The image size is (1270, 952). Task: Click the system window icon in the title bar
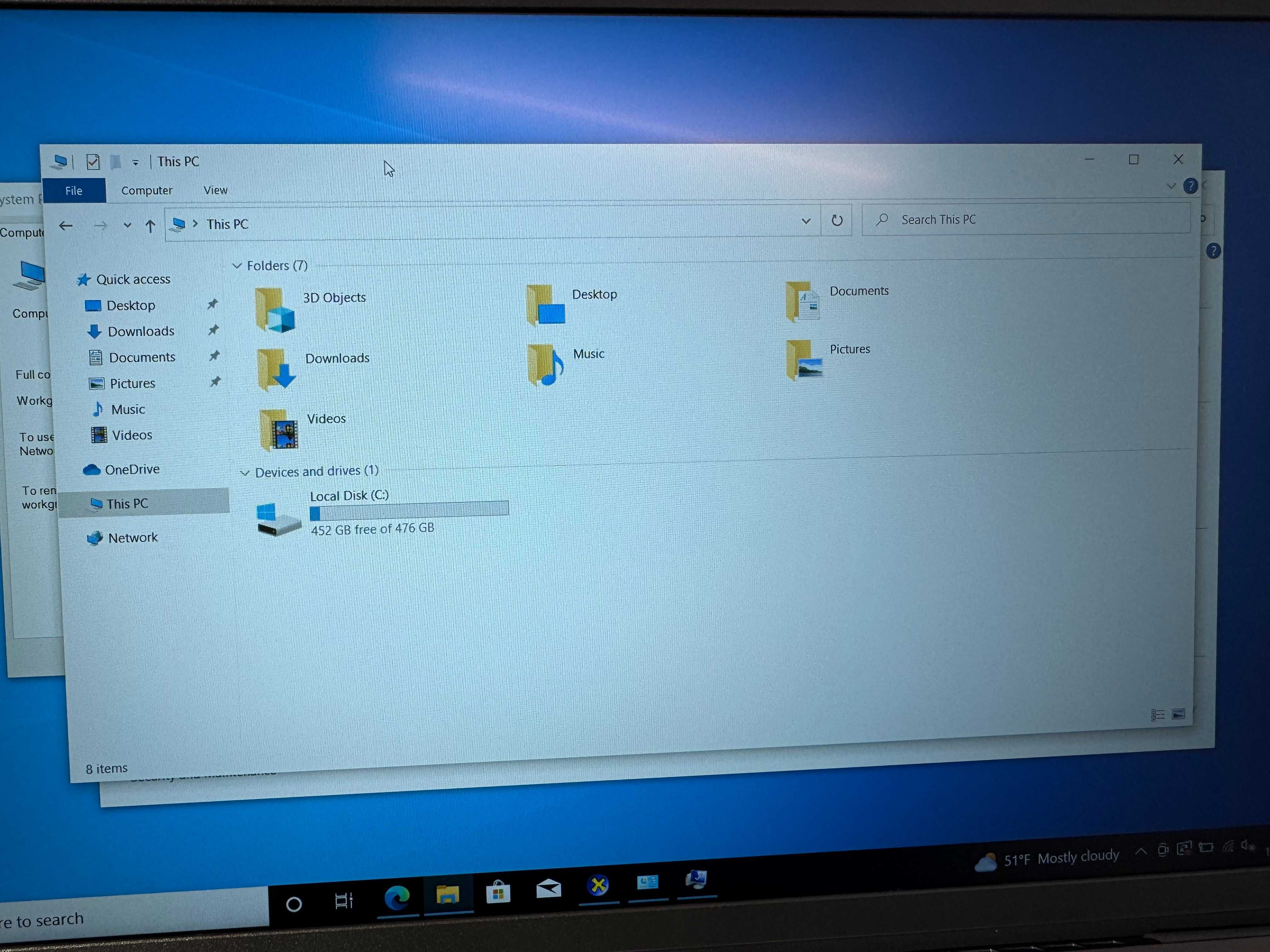(x=59, y=162)
